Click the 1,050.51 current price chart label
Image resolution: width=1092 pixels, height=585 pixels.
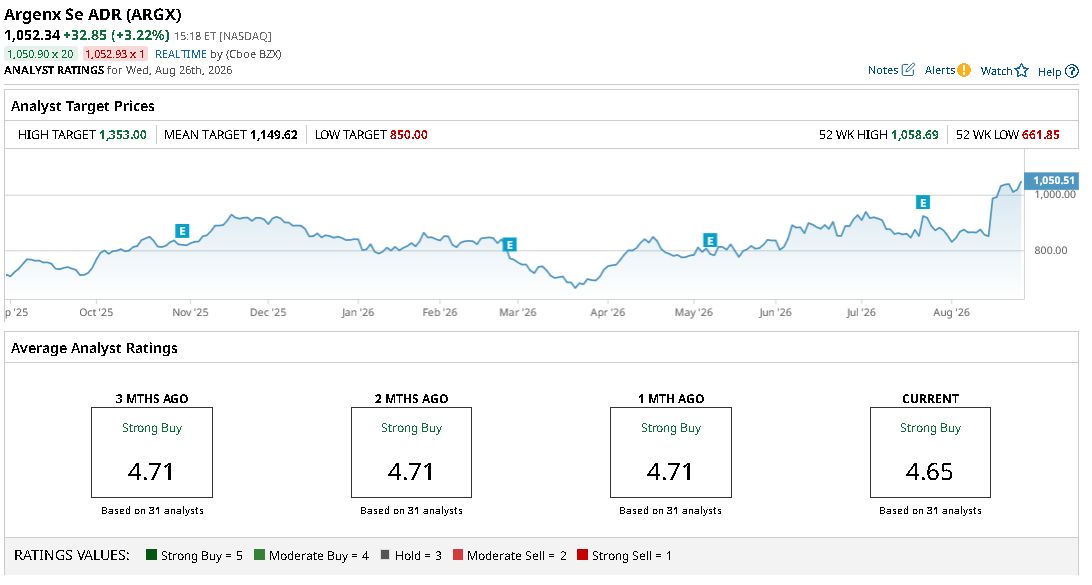[x=1053, y=180]
